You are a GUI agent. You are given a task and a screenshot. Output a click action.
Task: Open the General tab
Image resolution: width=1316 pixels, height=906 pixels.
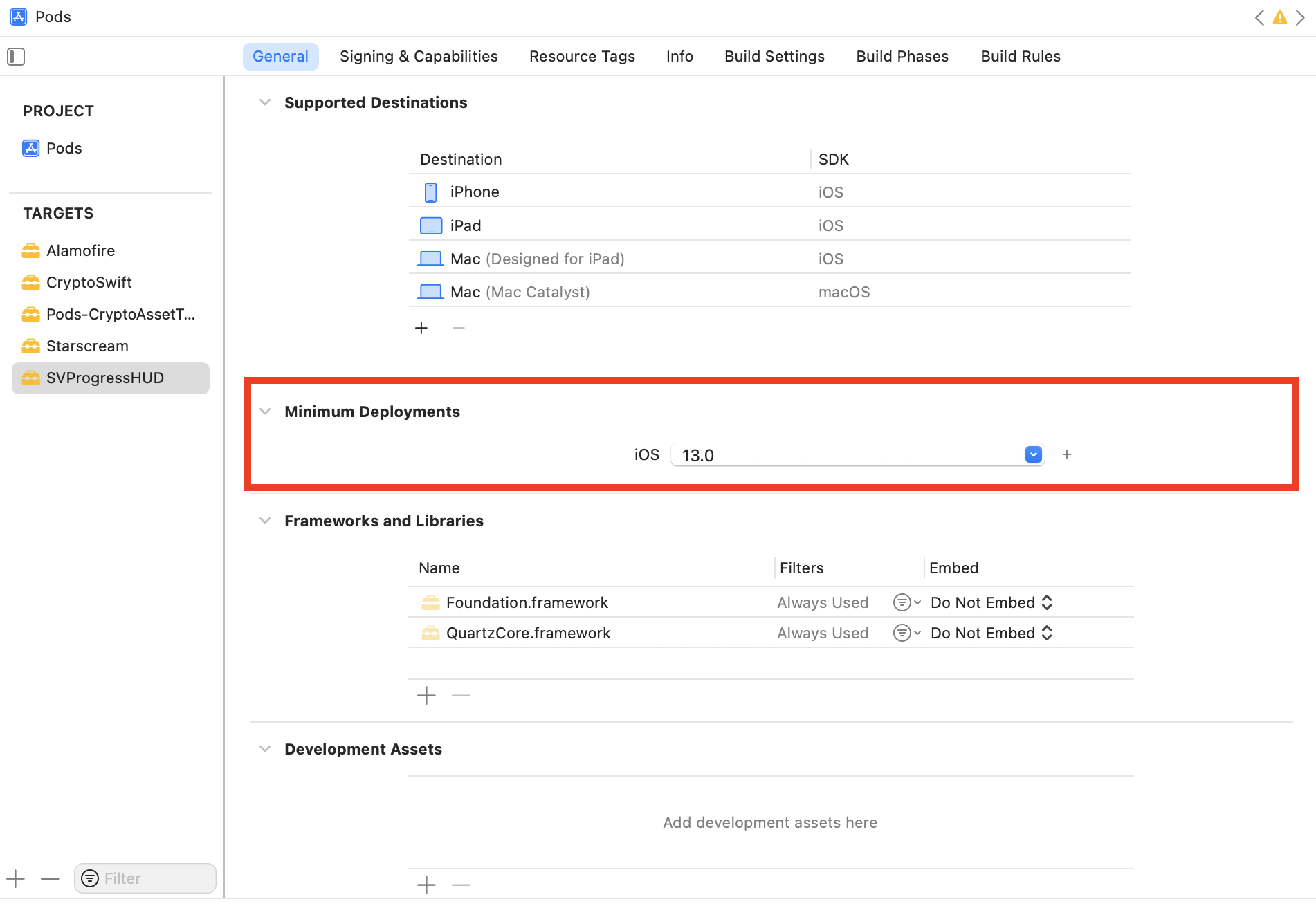pyautogui.click(x=280, y=57)
